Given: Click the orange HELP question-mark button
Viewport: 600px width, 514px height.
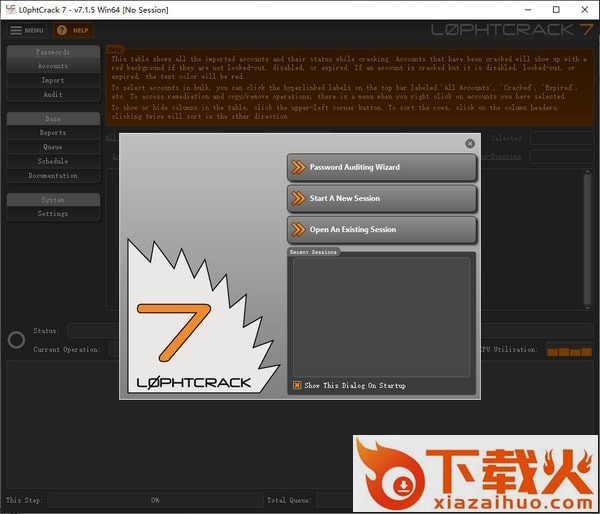Looking at the screenshot, I should [x=73, y=30].
